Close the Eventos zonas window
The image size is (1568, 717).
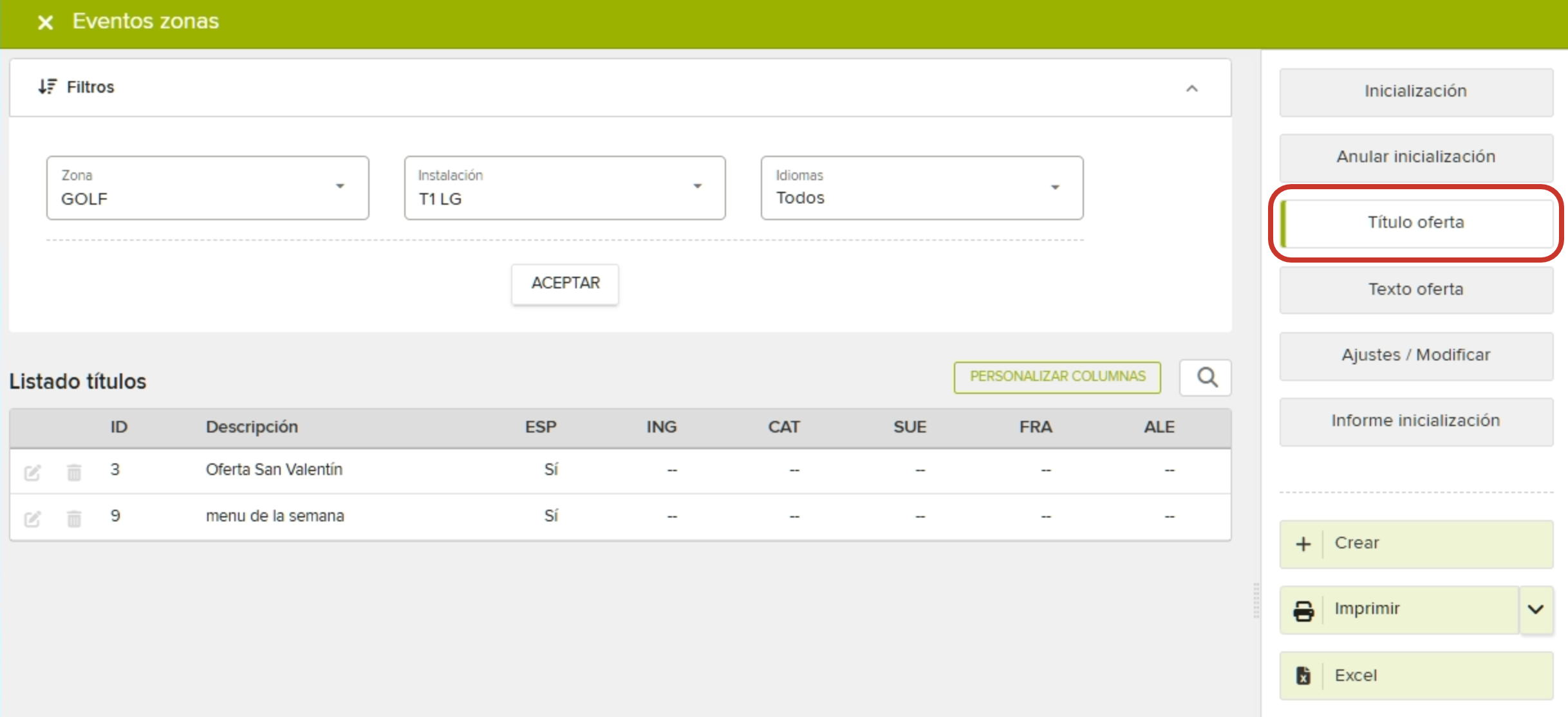click(45, 23)
